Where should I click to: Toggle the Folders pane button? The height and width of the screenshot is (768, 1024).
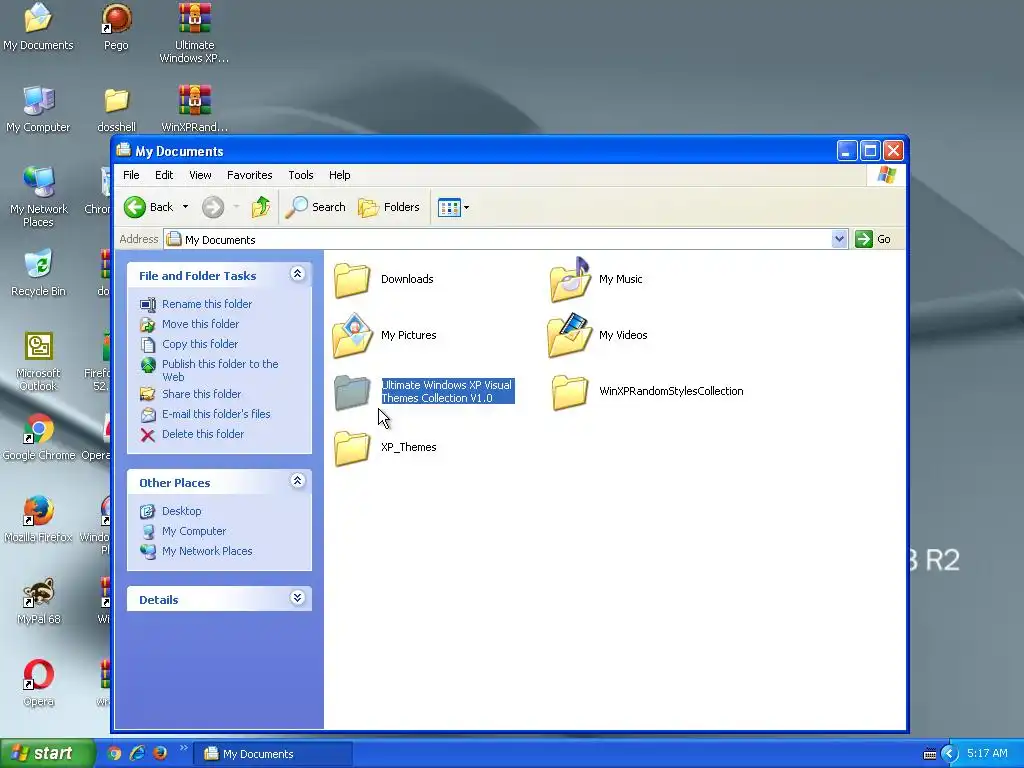(x=389, y=207)
